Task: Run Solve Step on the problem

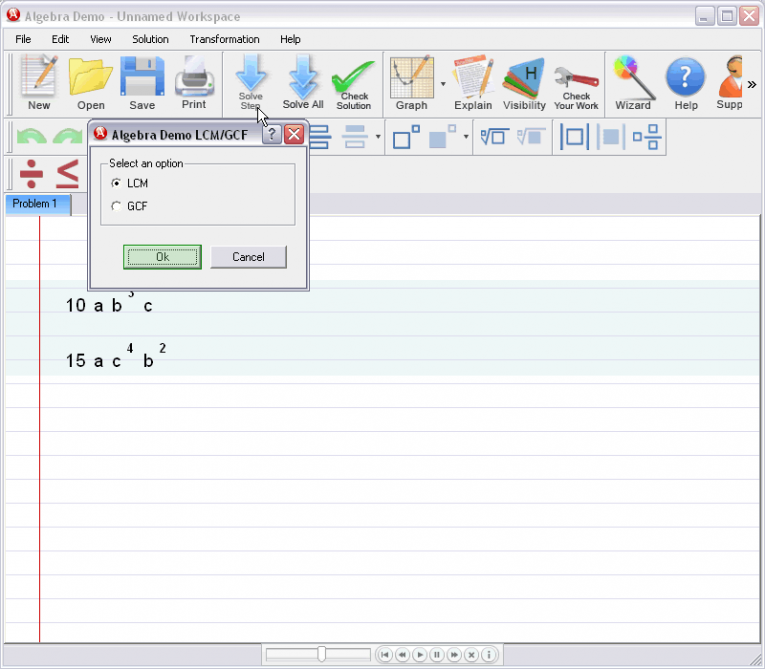Action: click(x=251, y=83)
